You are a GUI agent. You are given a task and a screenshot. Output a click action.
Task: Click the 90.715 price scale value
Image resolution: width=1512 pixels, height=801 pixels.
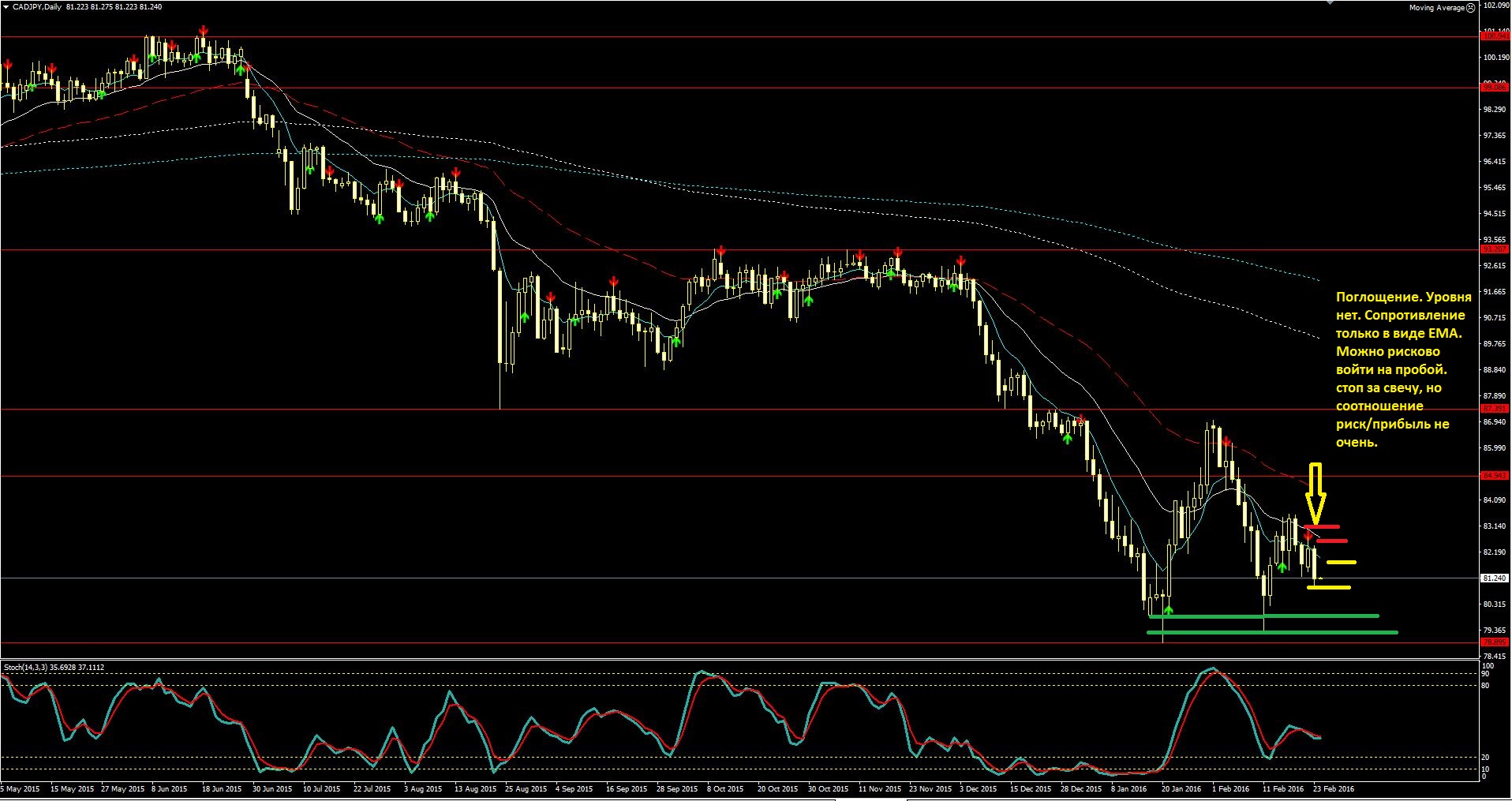coord(1495,318)
